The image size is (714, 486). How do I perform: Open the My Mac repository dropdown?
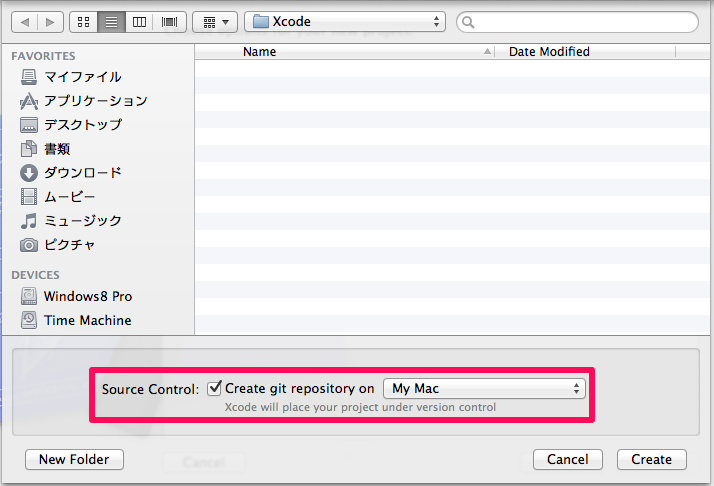click(x=484, y=388)
